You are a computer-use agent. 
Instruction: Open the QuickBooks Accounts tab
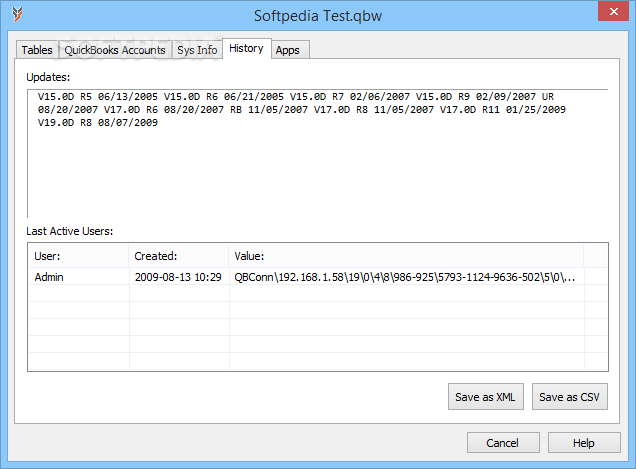[115, 50]
